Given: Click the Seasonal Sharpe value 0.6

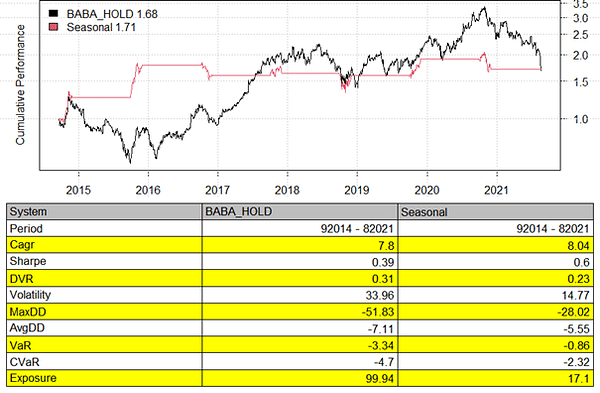Looking at the screenshot, I should [582, 262].
